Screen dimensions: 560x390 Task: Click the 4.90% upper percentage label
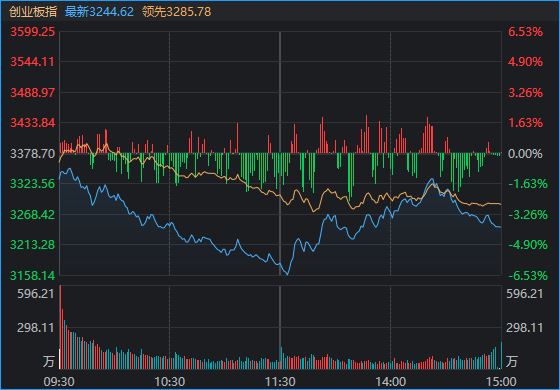[x=525, y=62]
